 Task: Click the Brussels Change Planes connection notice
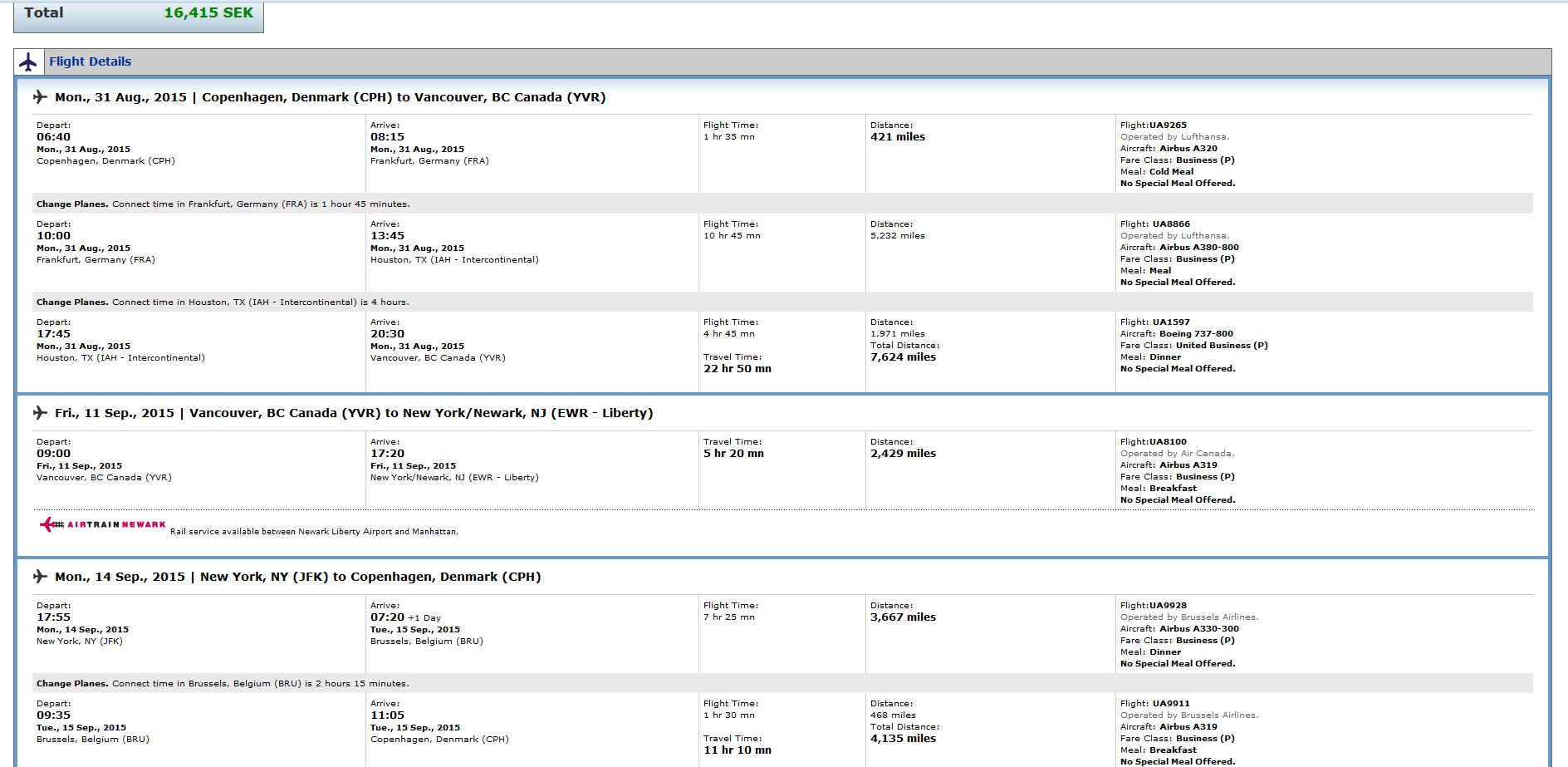coord(223,684)
